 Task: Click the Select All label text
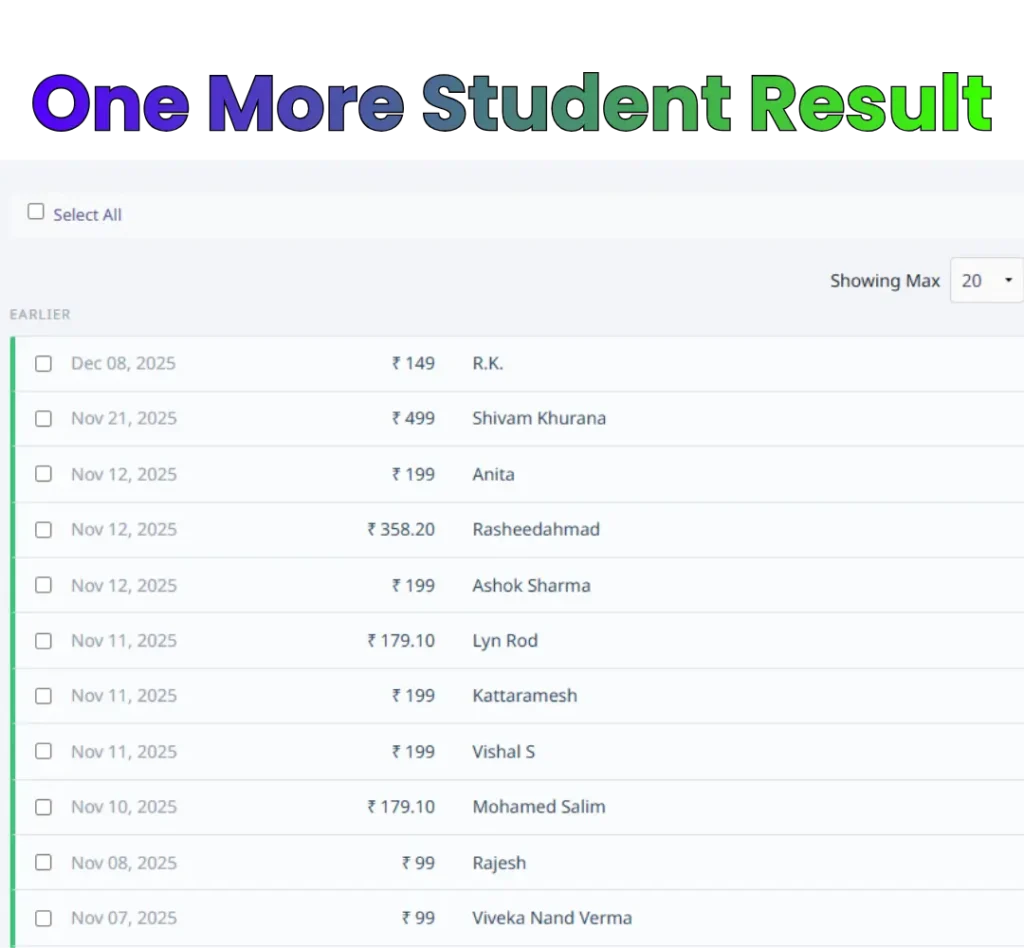88,215
